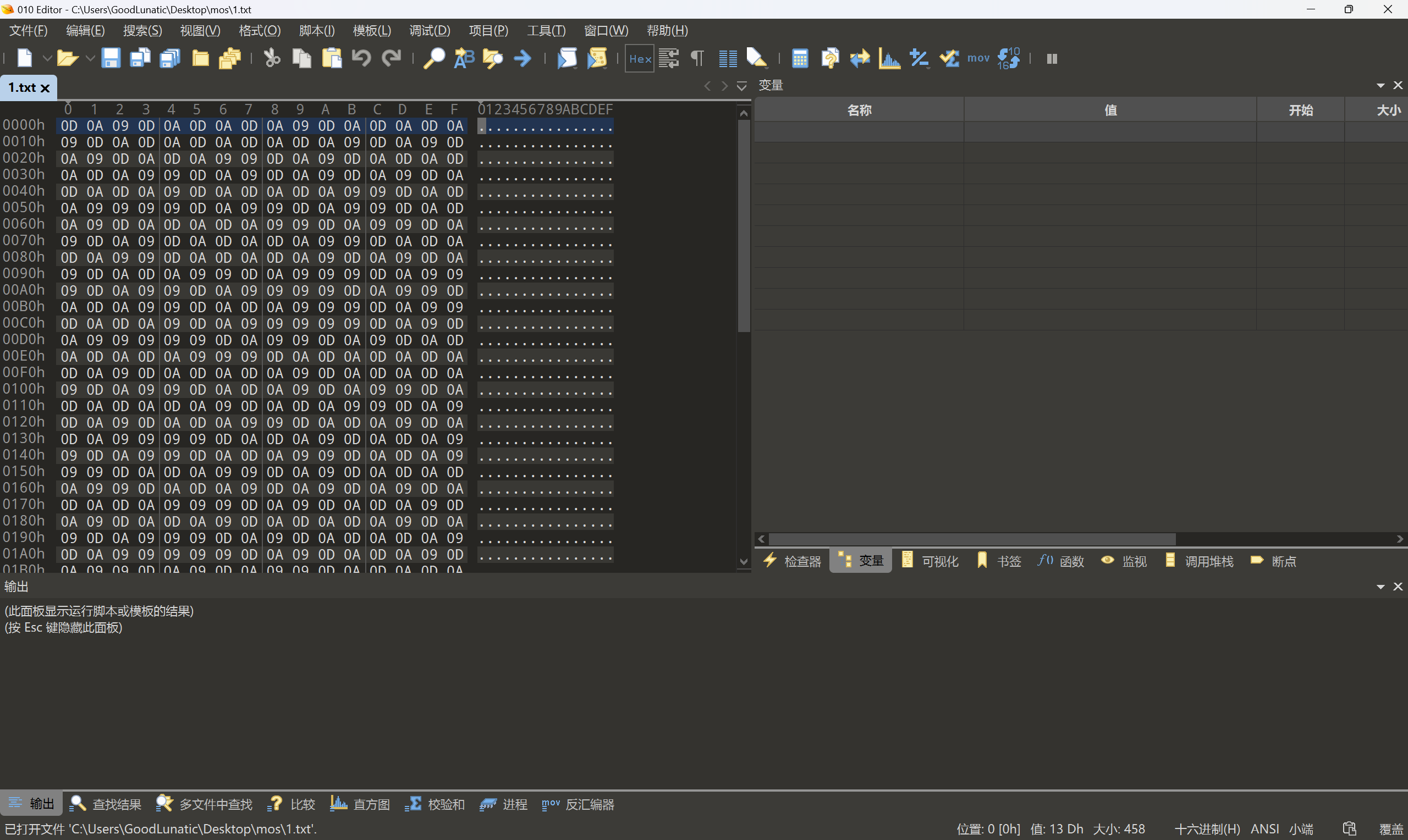Toggle the word wrap/linefeeds icon

[669, 58]
